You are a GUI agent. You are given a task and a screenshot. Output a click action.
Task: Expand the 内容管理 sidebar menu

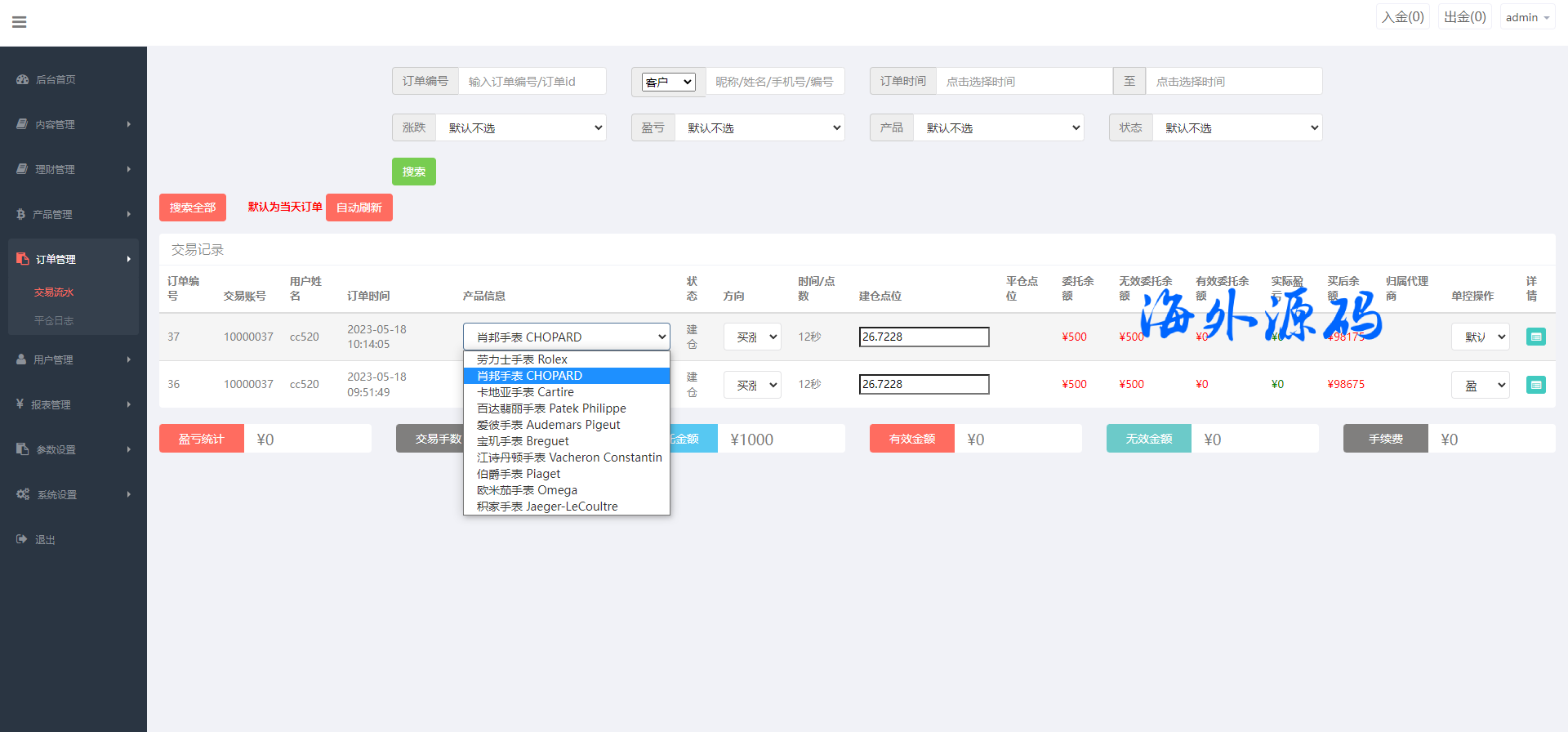pyautogui.click(x=73, y=124)
